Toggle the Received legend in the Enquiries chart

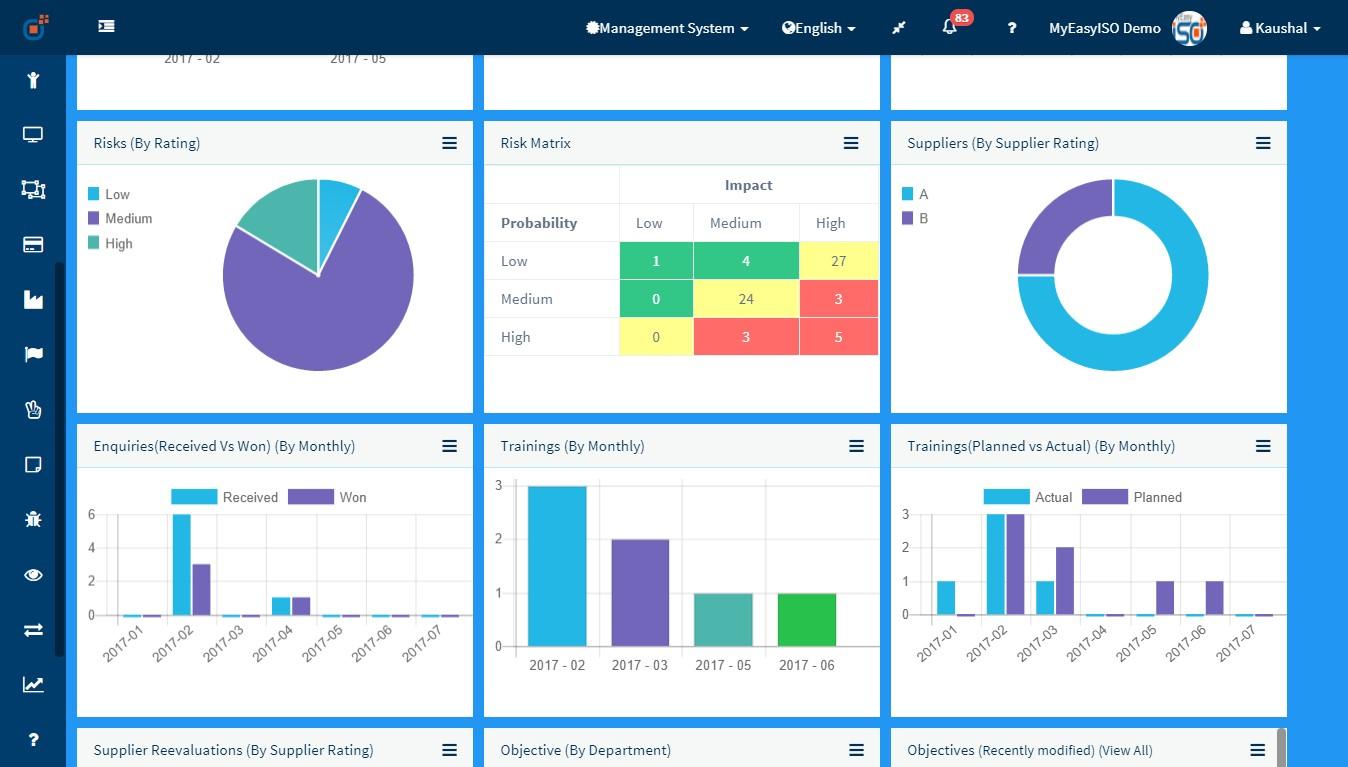225,497
